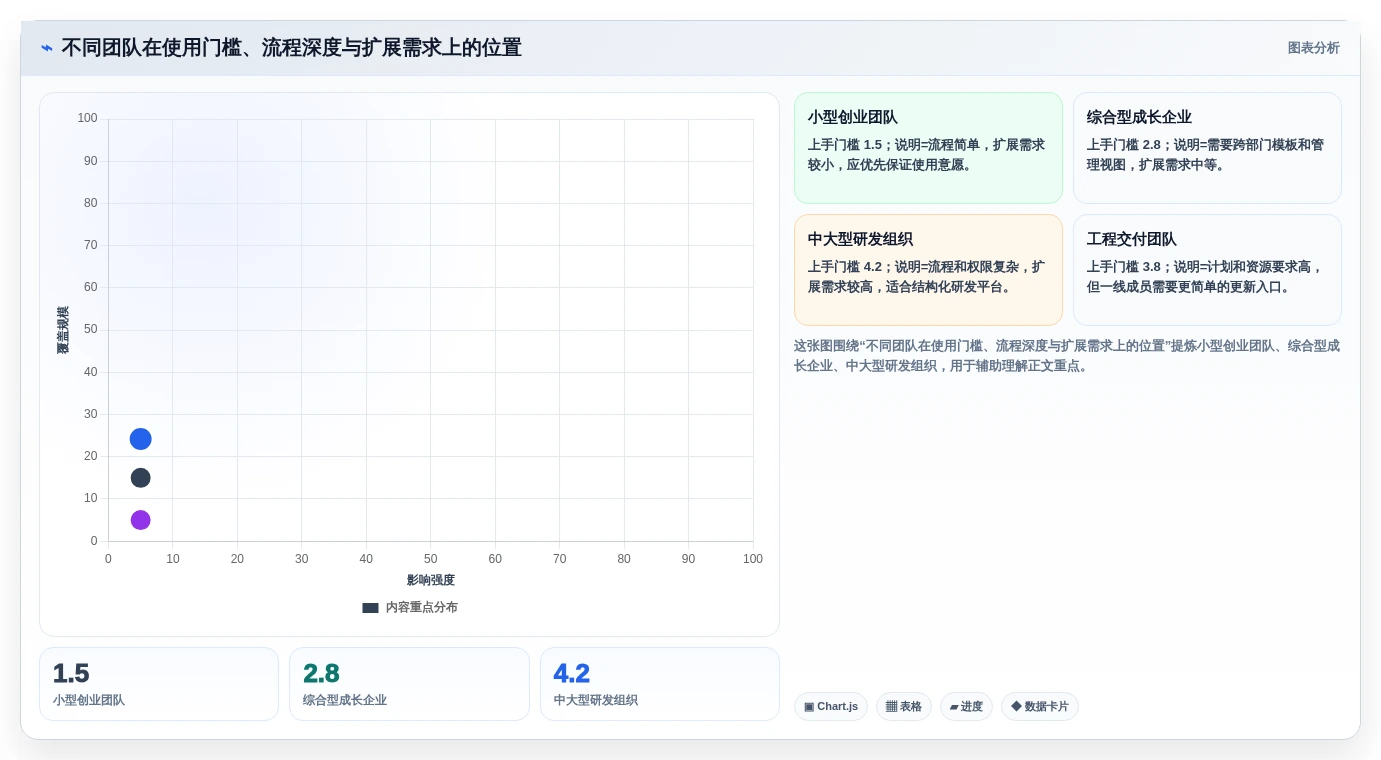Click the 上手门槛 3.8 description text

[x=1205, y=276]
